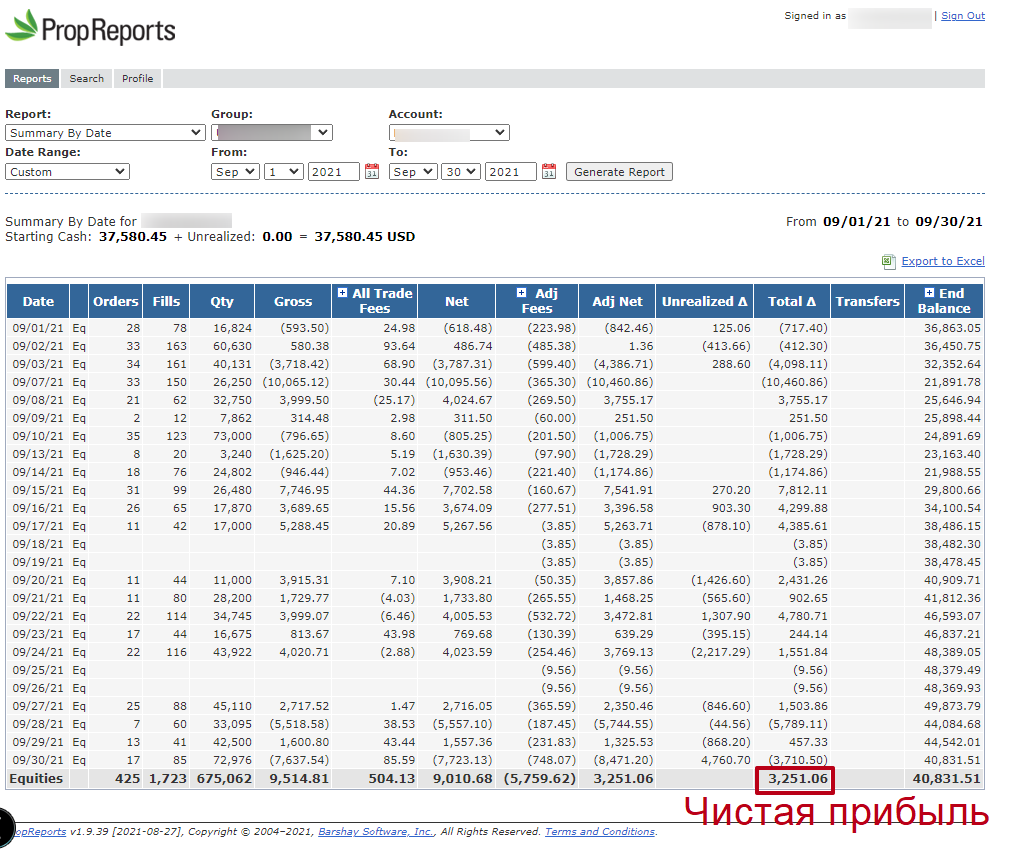
Task: Open the From month dropdown
Action: tap(235, 172)
